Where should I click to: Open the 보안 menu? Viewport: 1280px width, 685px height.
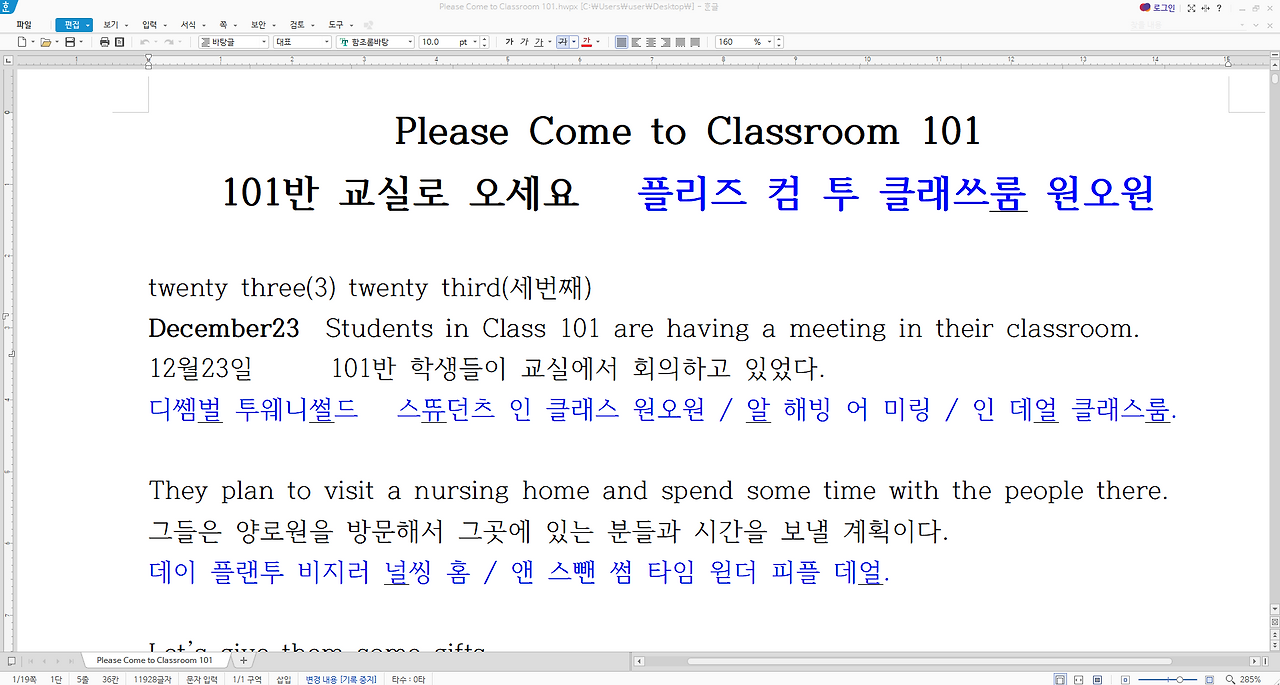coord(261,24)
